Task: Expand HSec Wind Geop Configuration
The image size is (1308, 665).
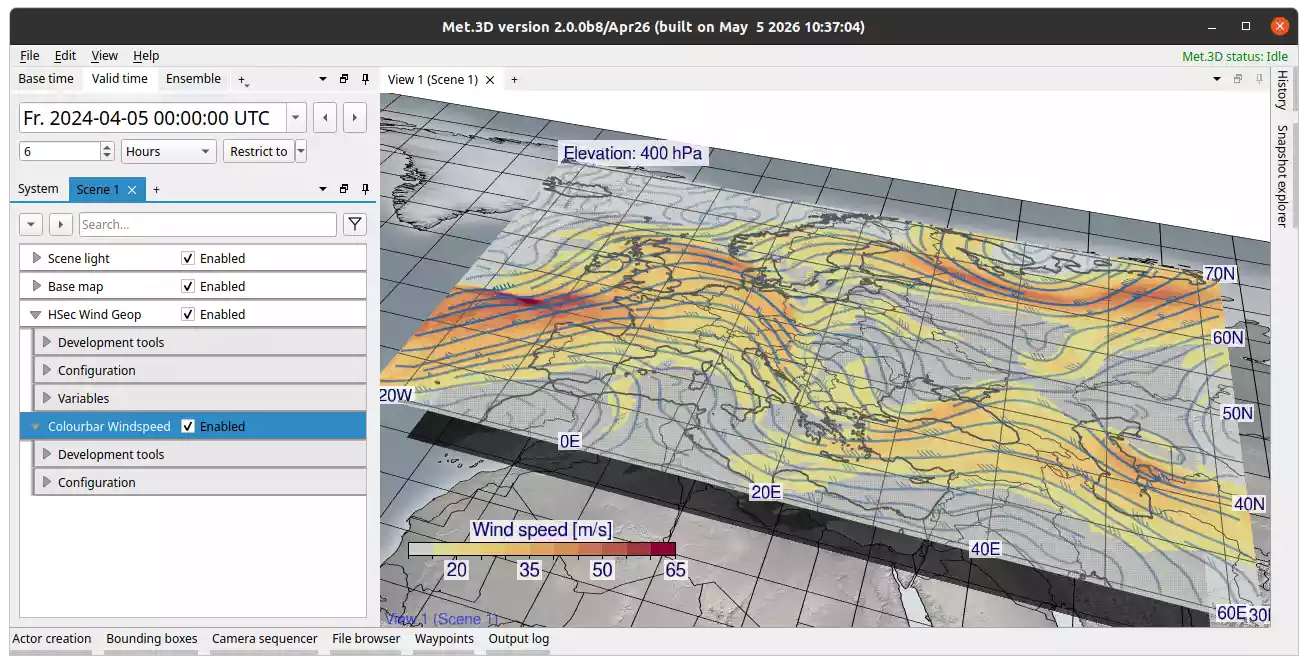Action: pos(46,370)
